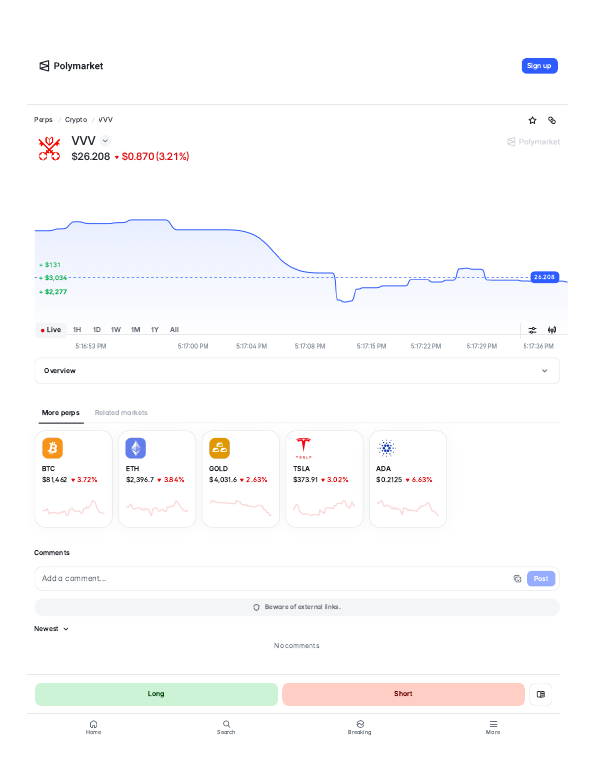This screenshot has width=595, height=770.
Task: Click the BTC price $81,462
Action: pos(54,480)
